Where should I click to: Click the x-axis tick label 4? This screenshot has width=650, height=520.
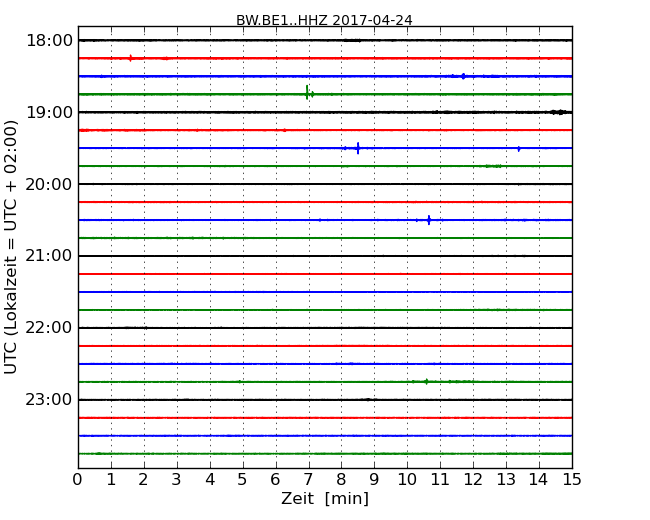point(210,480)
